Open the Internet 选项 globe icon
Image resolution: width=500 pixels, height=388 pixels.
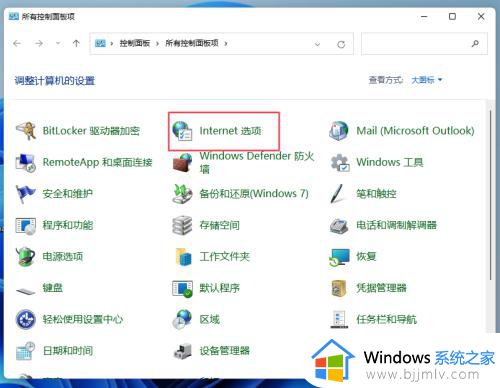coord(182,131)
